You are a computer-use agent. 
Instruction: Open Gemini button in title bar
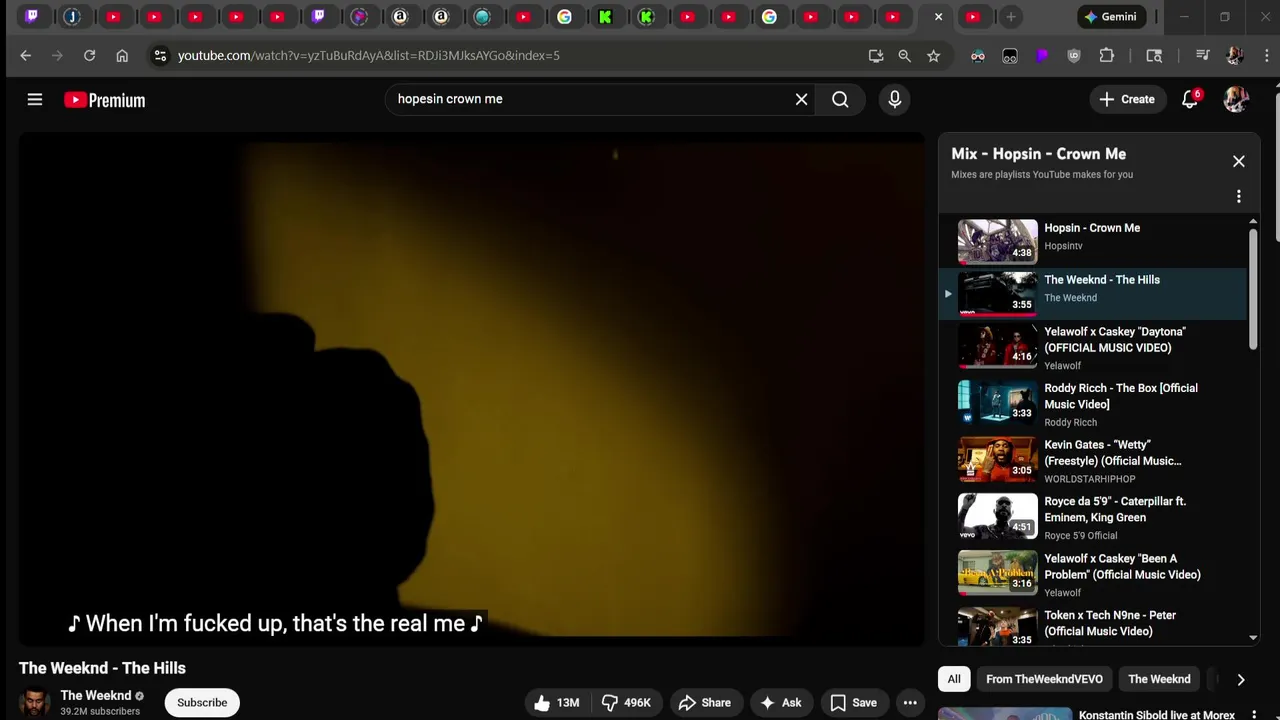pos(1110,16)
